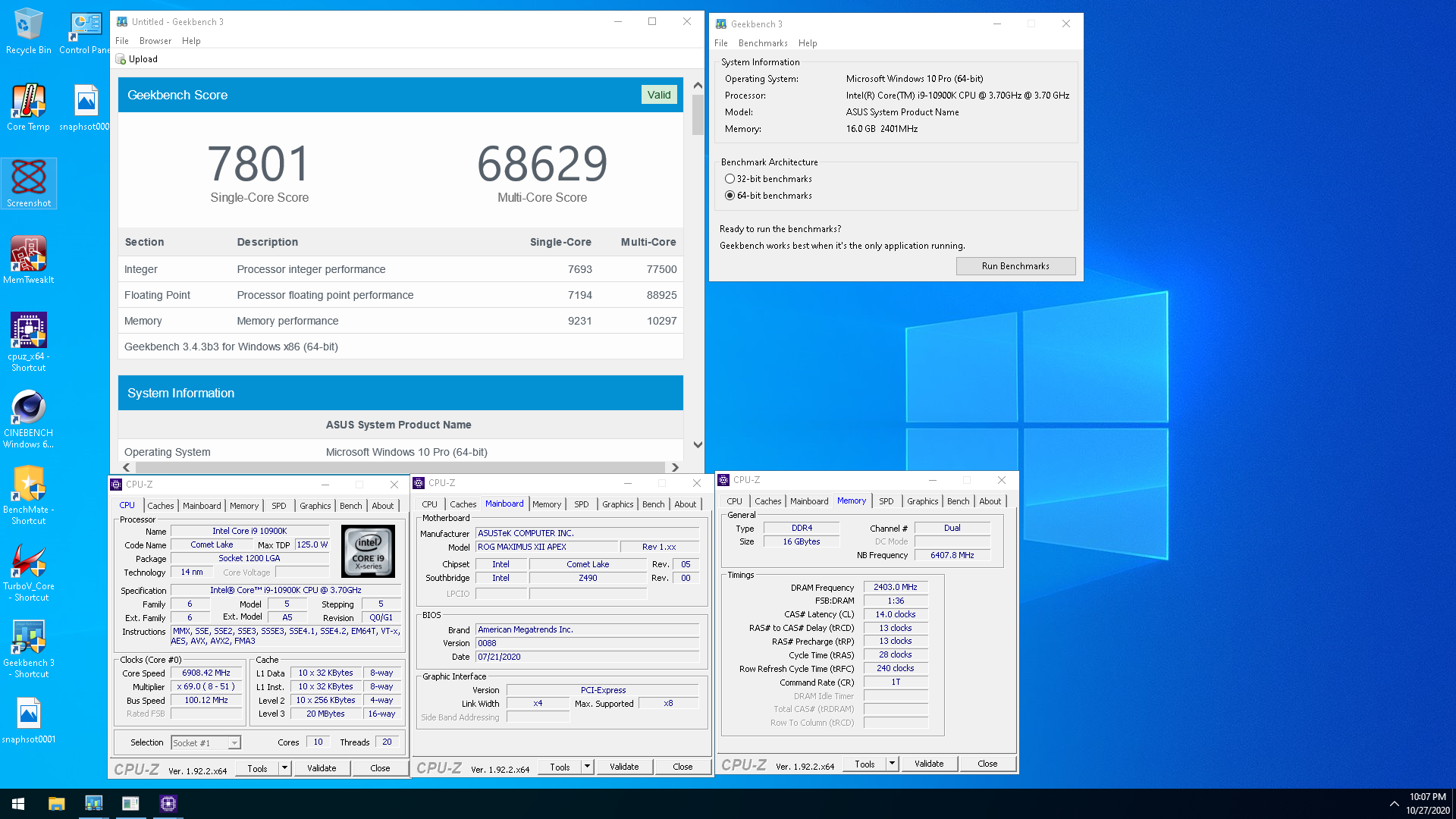Click Tools button in Memory CPU-Z window

pyautogui.click(x=864, y=764)
